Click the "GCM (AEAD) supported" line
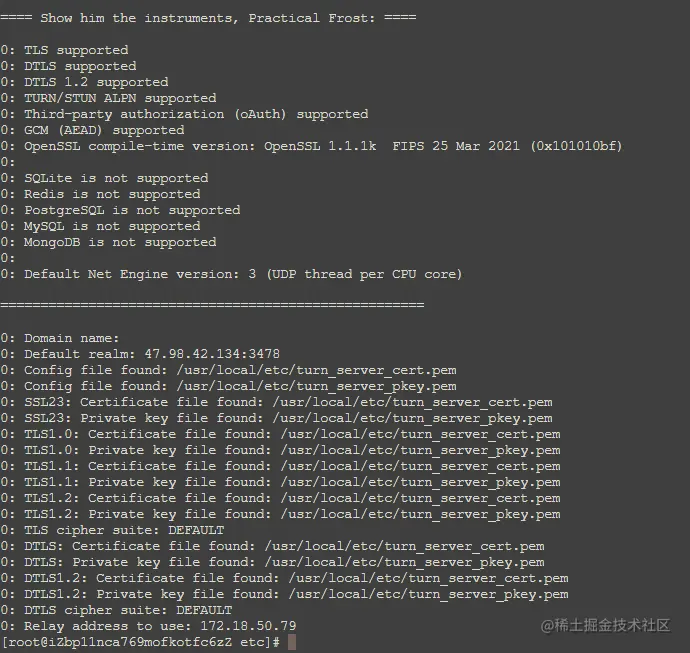Viewport: 690px width, 653px height. (104, 130)
